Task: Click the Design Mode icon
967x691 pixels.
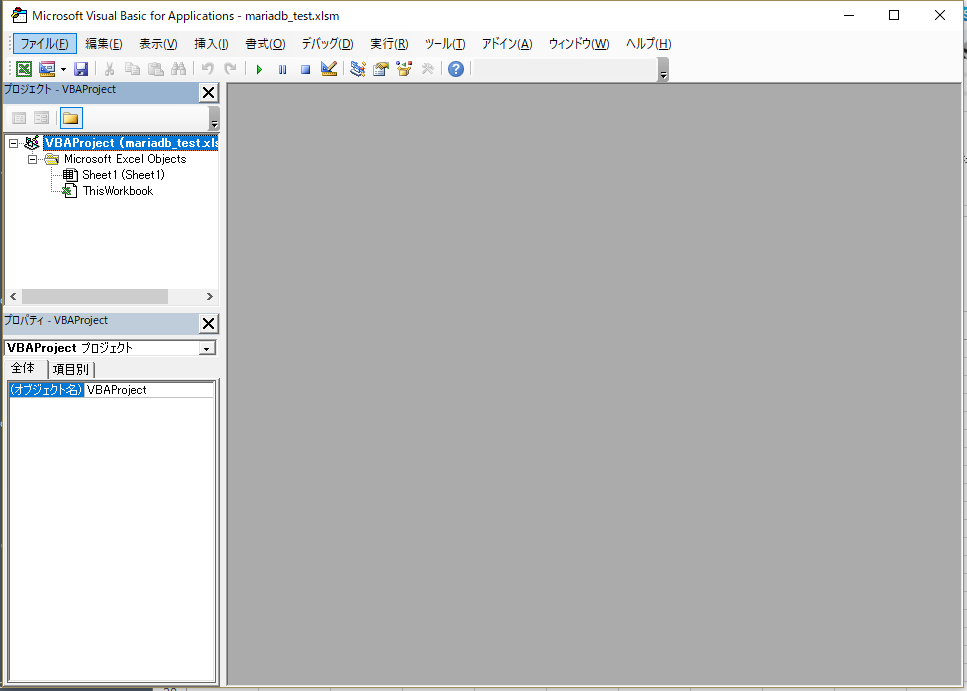Action: click(x=329, y=69)
